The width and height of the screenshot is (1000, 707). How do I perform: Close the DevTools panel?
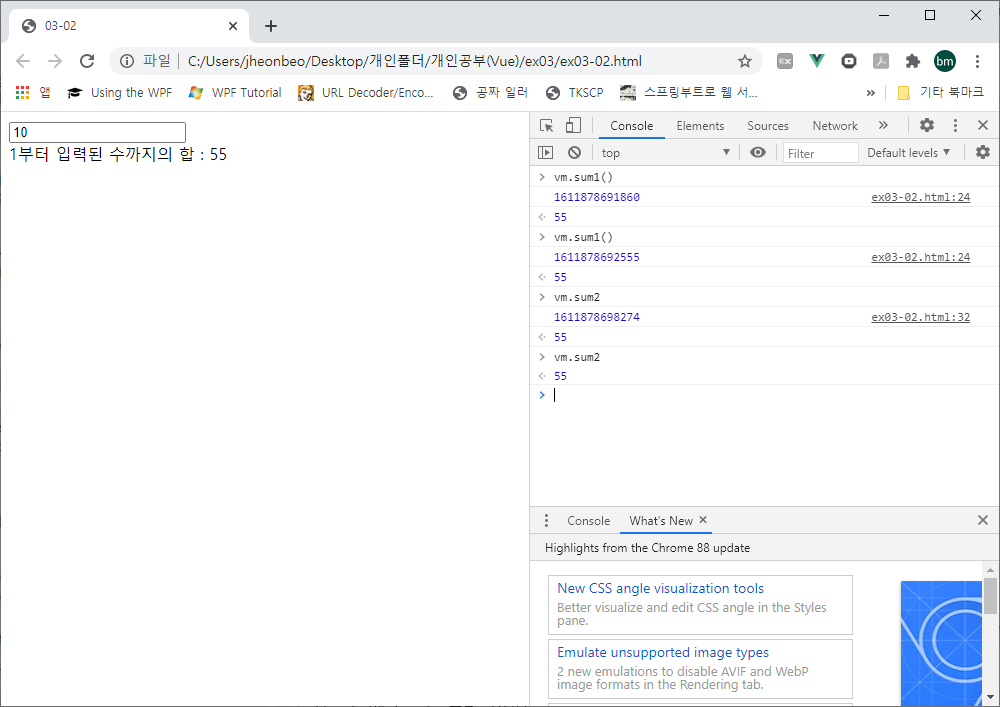(x=983, y=126)
